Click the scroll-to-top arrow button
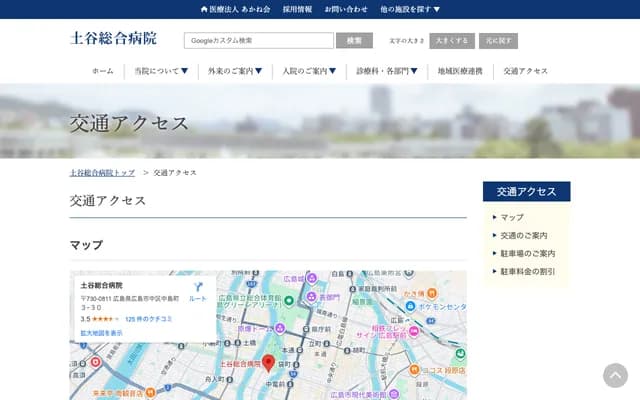 (615, 375)
